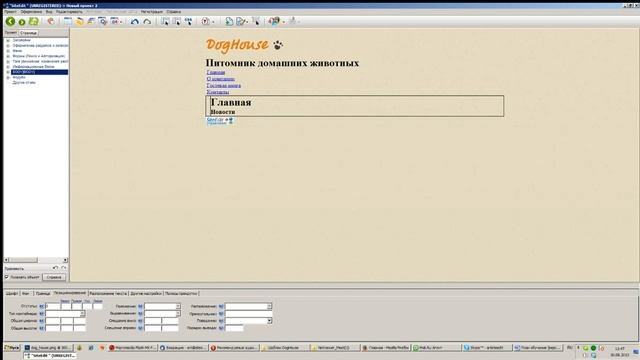Click the Windows Пуск start button
Viewport: 640px width, 360px height.
pos(12,348)
